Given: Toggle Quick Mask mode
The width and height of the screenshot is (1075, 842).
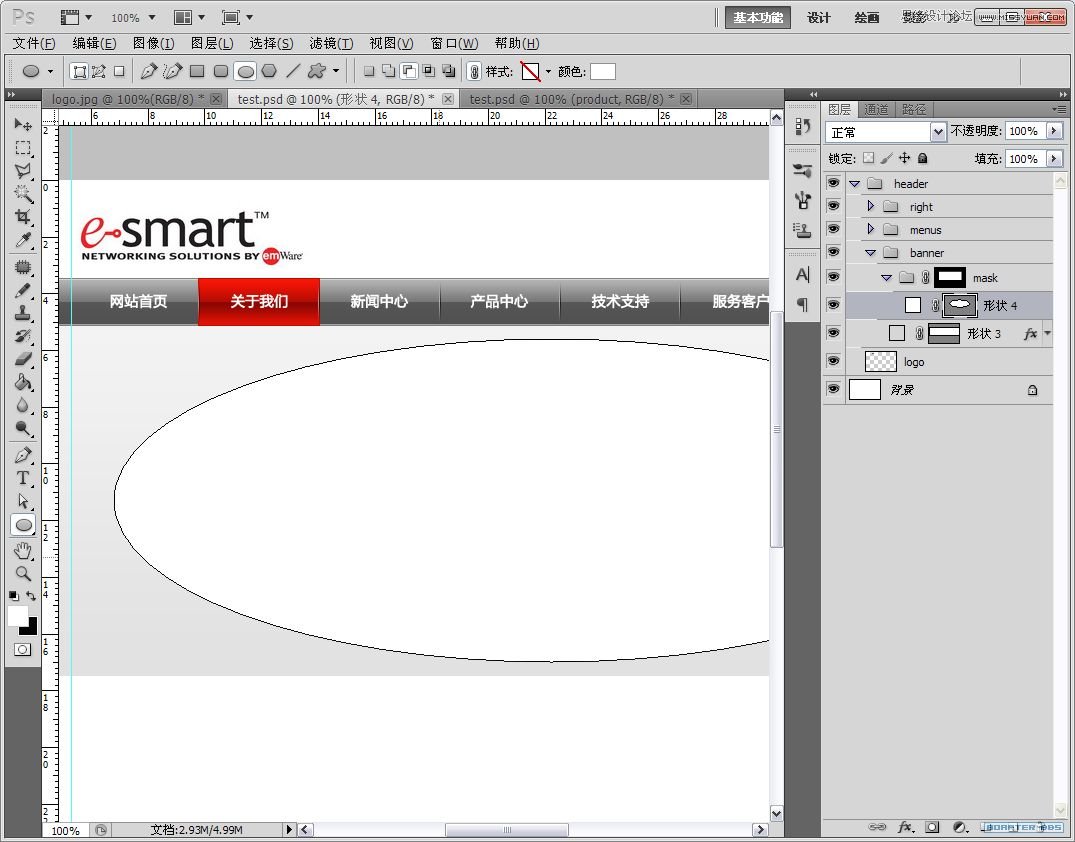Looking at the screenshot, I should [23, 649].
